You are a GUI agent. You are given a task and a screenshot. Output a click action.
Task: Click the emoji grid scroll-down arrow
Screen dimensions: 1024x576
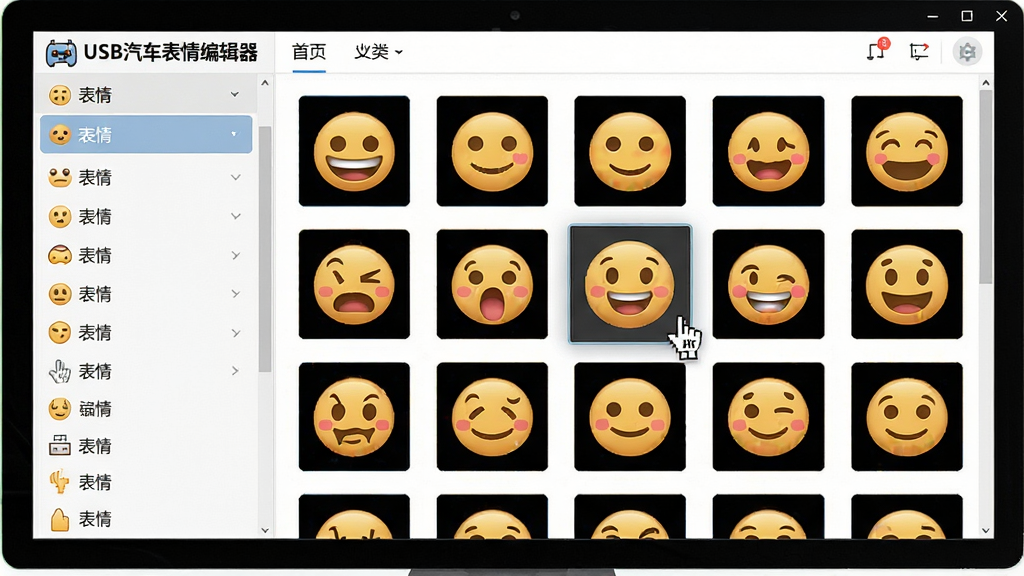pyautogui.click(x=985, y=530)
